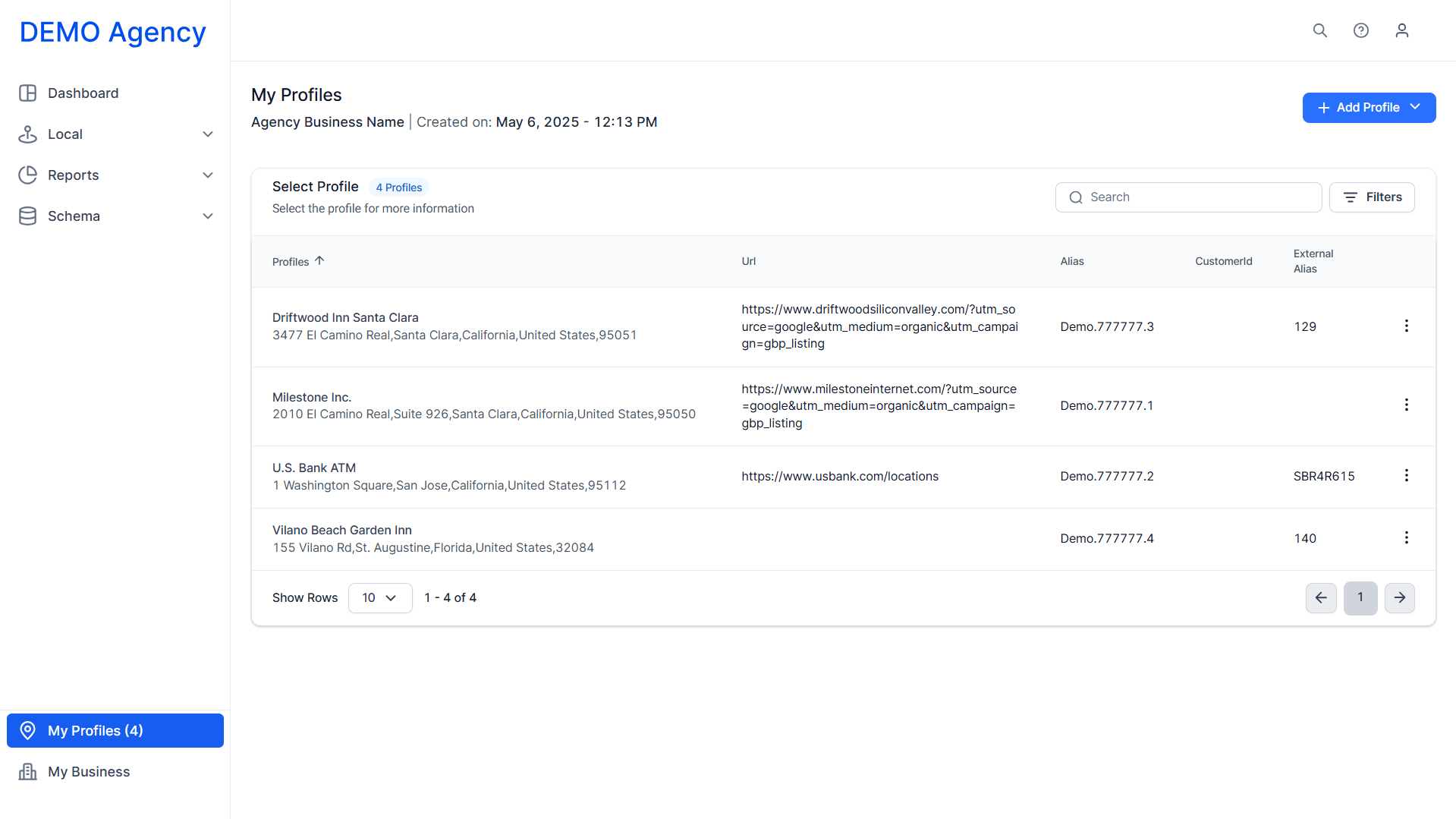The height and width of the screenshot is (819, 1456).
Task: Open actions menu for Milestone Inc.
Action: (x=1407, y=405)
